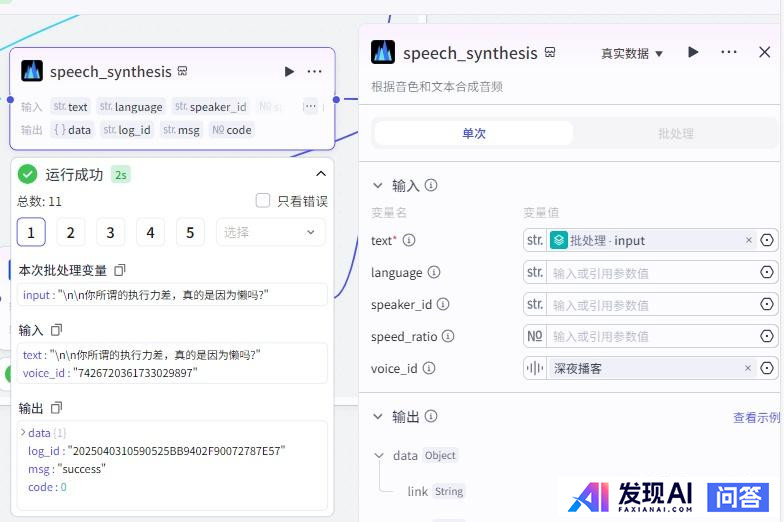Open the 选择 dropdown for batch results
The image size is (784, 522).
pyautogui.click(x=270, y=233)
